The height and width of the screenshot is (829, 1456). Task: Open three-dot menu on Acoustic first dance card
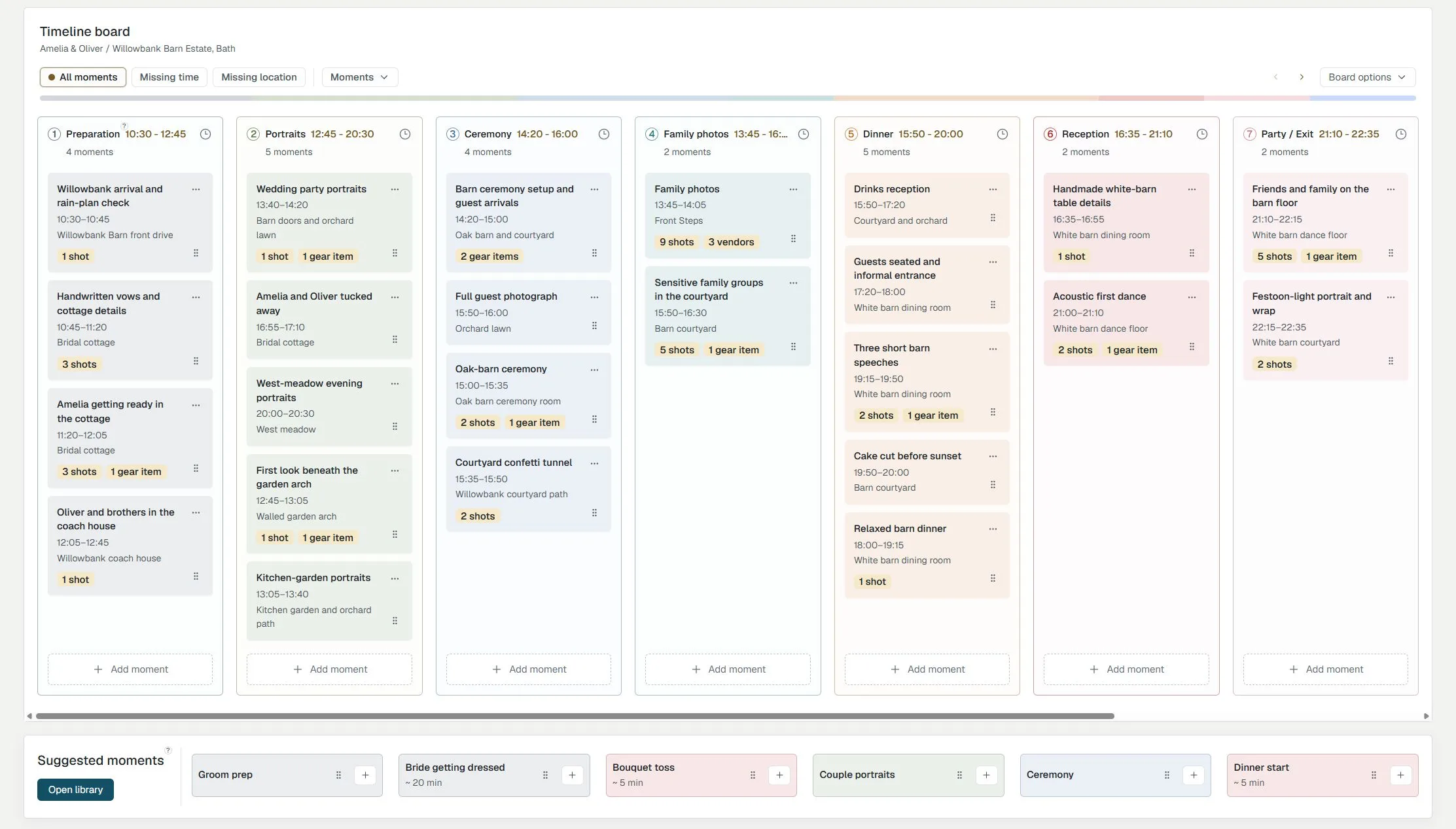[x=1192, y=297]
